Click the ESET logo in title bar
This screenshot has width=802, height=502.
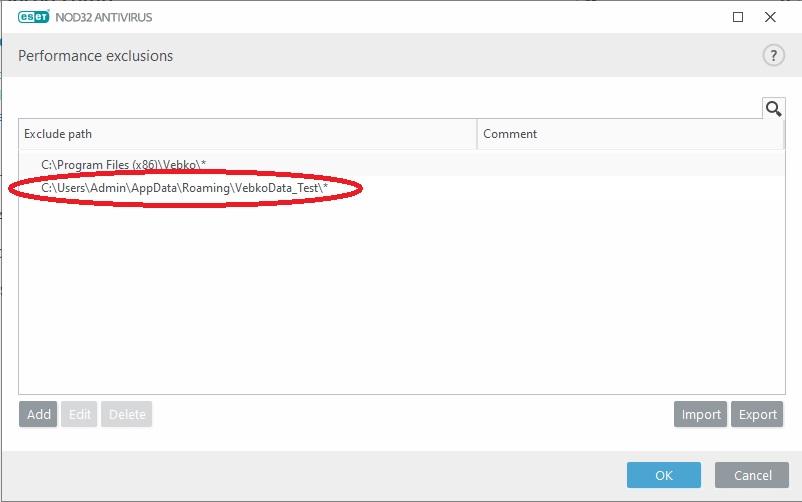point(35,17)
